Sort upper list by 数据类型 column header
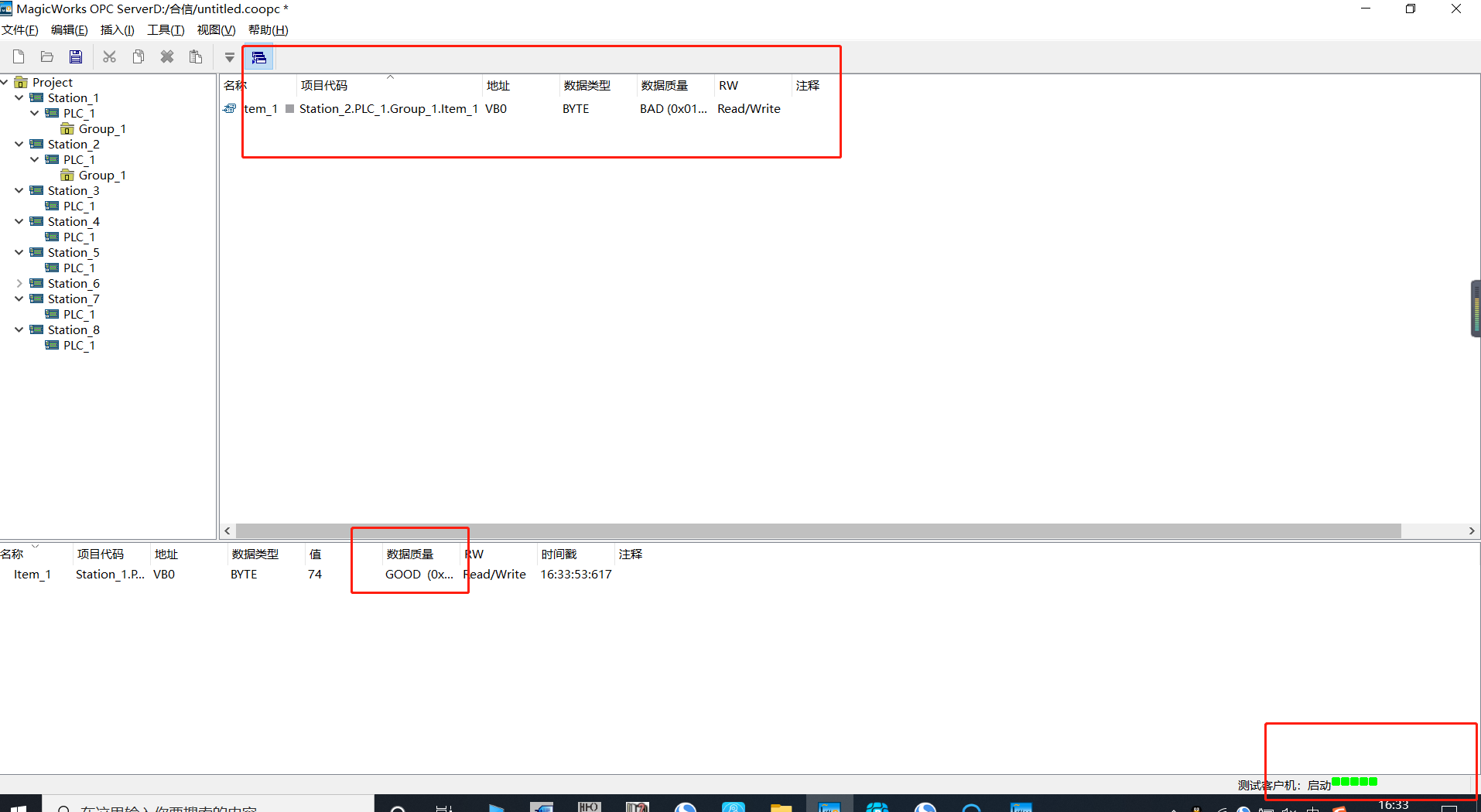The height and width of the screenshot is (812, 1481). click(598, 85)
